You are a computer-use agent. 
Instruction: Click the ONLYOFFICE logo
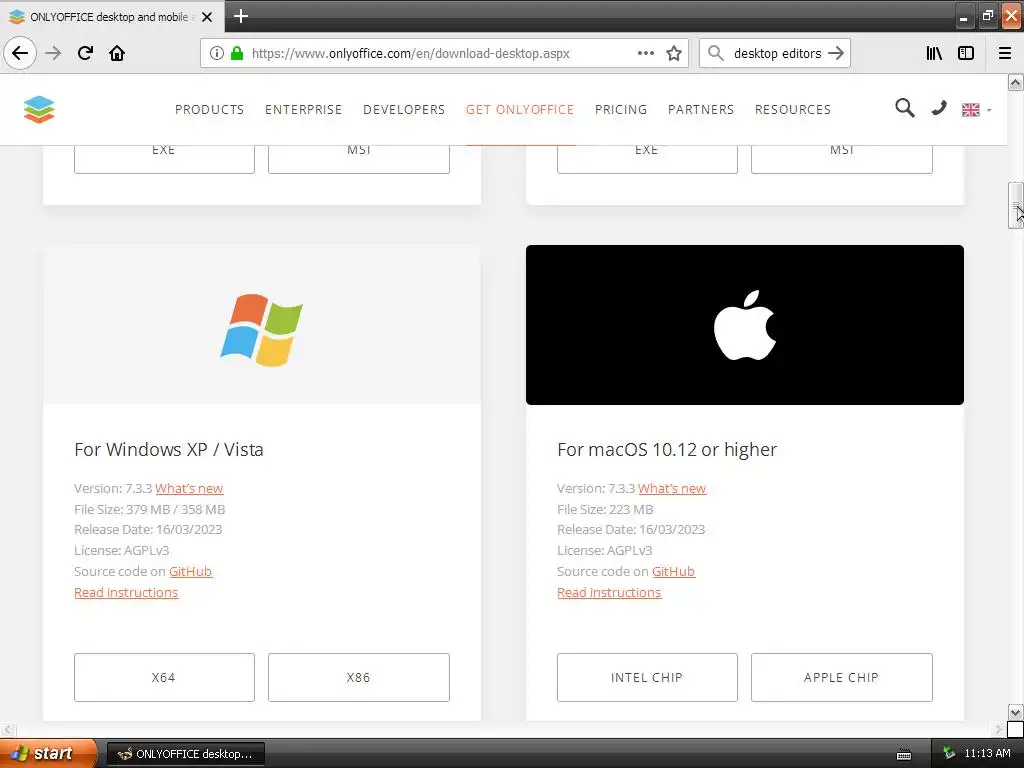(39, 109)
